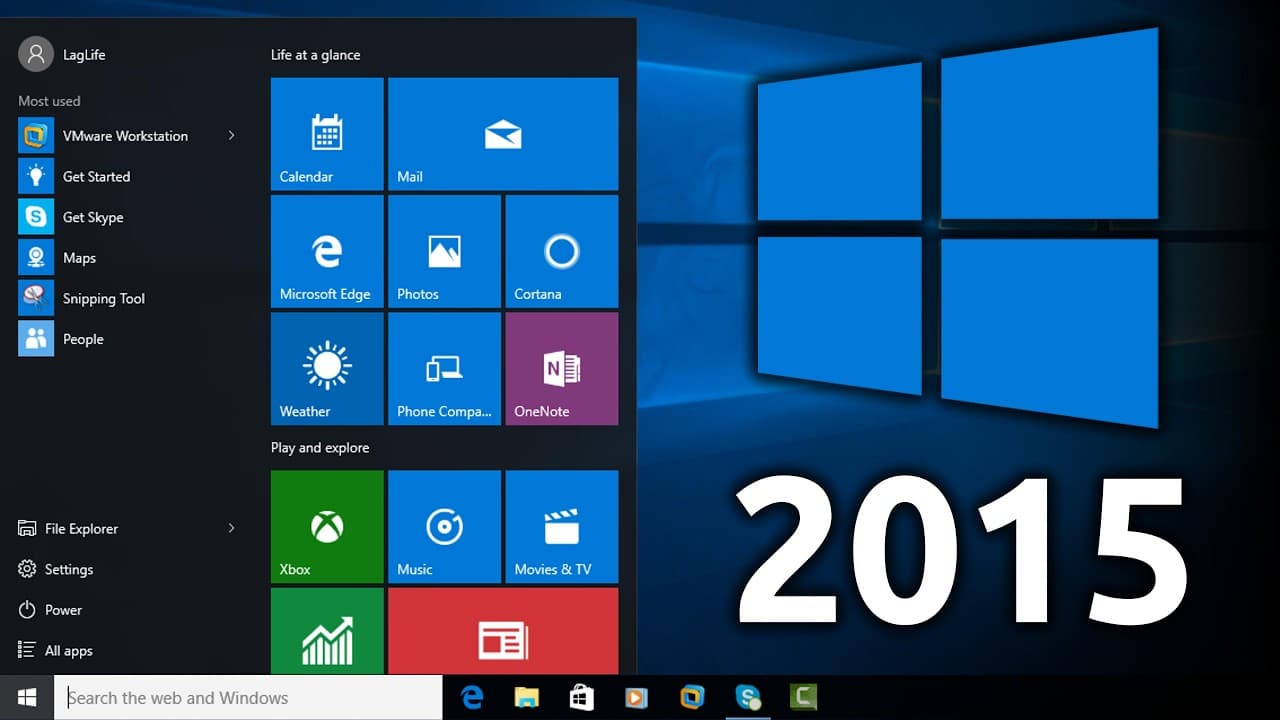The width and height of the screenshot is (1280, 720).
Task: Open the Cortana tile
Action: [562, 251]
